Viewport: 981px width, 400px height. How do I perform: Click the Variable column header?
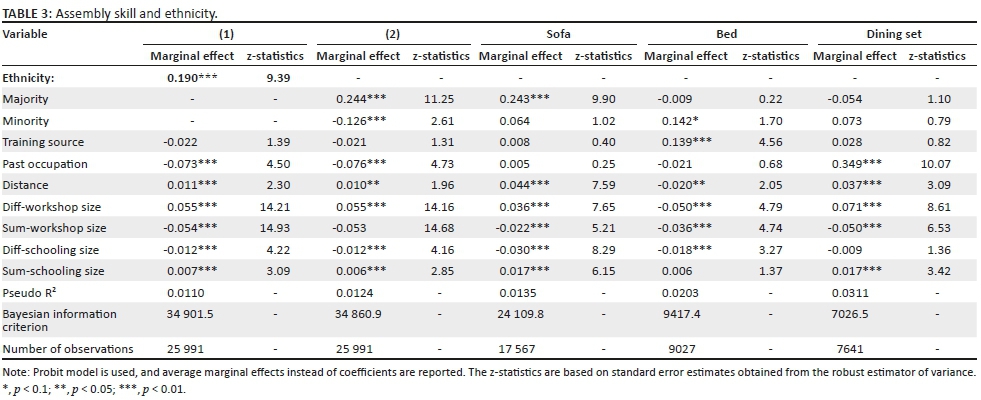(26, 34)
